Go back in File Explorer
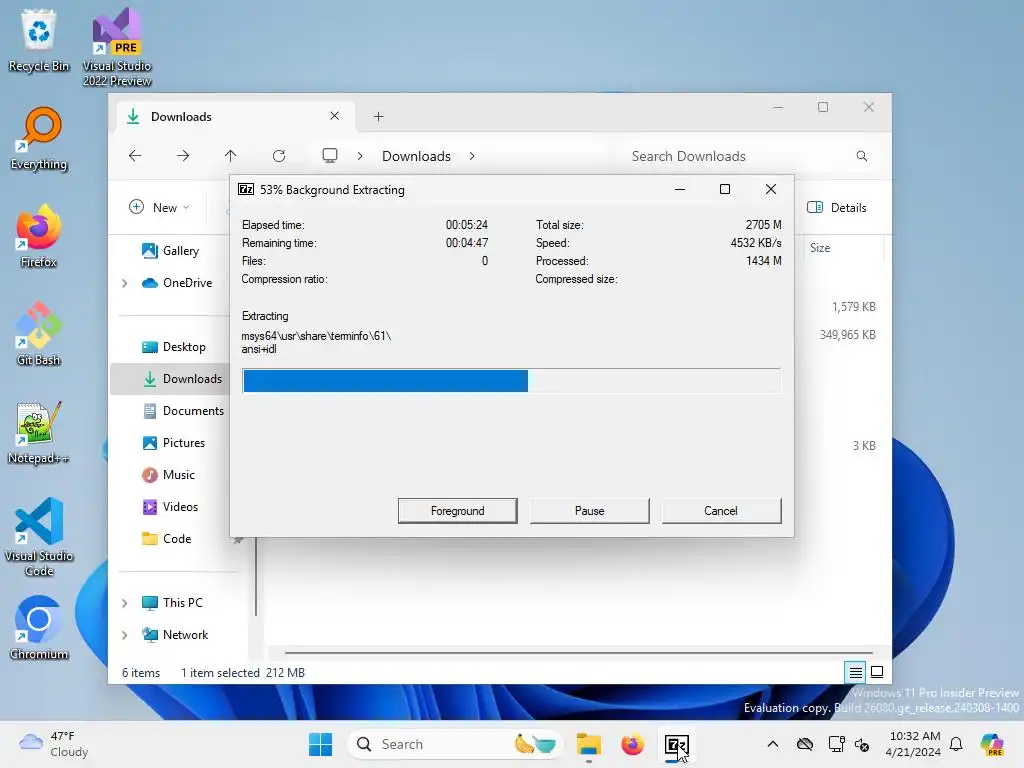The width and height of the screenshot is (1024, 768). [135, 156]
